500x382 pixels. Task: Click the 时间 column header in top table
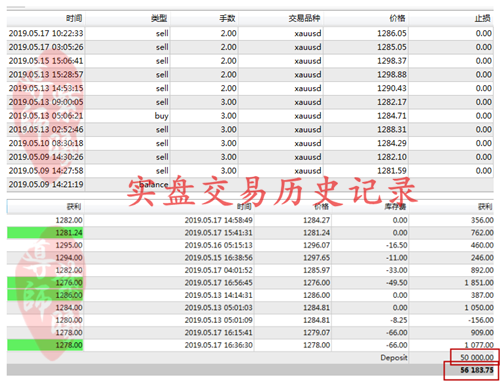coord(74,18)
